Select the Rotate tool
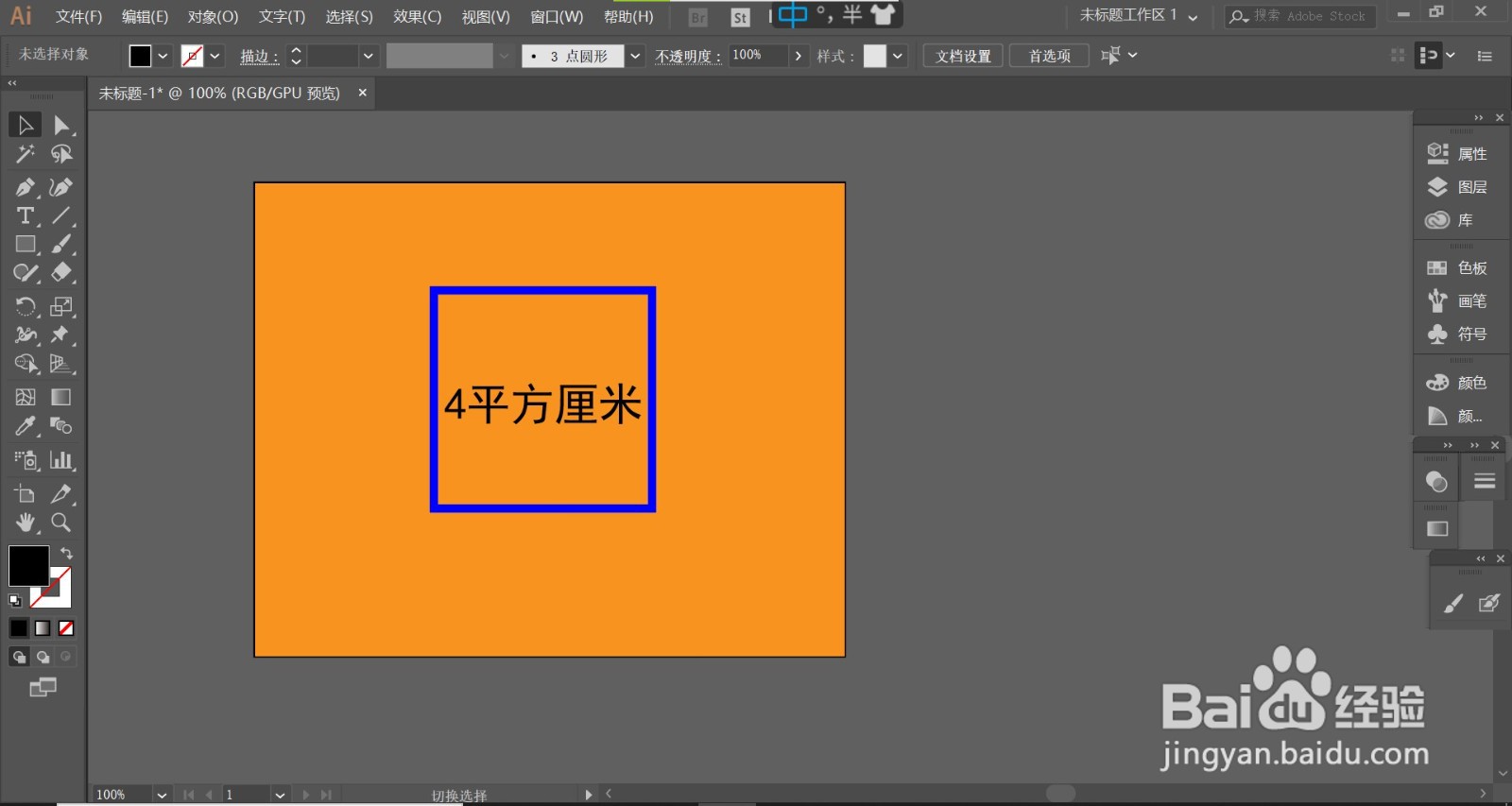This screenshot has width=1512, height=806. click(x=26, y=306)
